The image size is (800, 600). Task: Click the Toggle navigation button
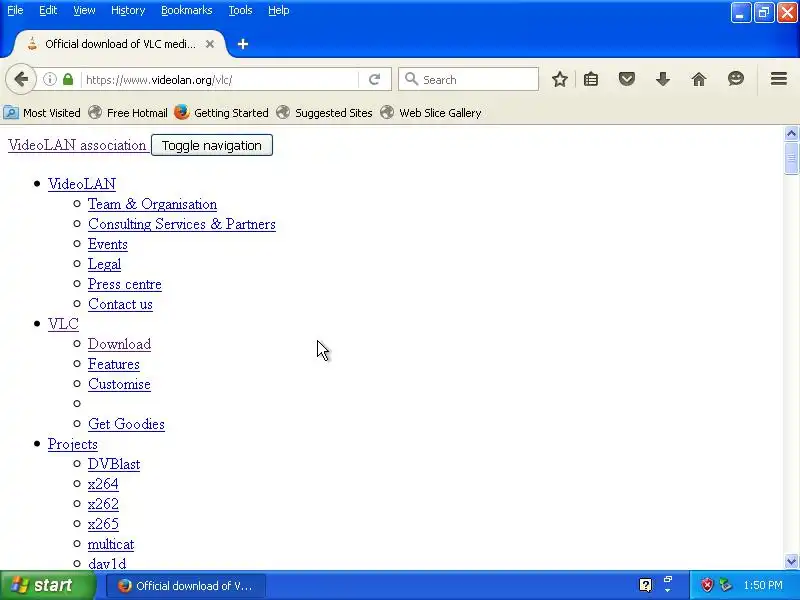pyautogui.click(x=212, y=145)
